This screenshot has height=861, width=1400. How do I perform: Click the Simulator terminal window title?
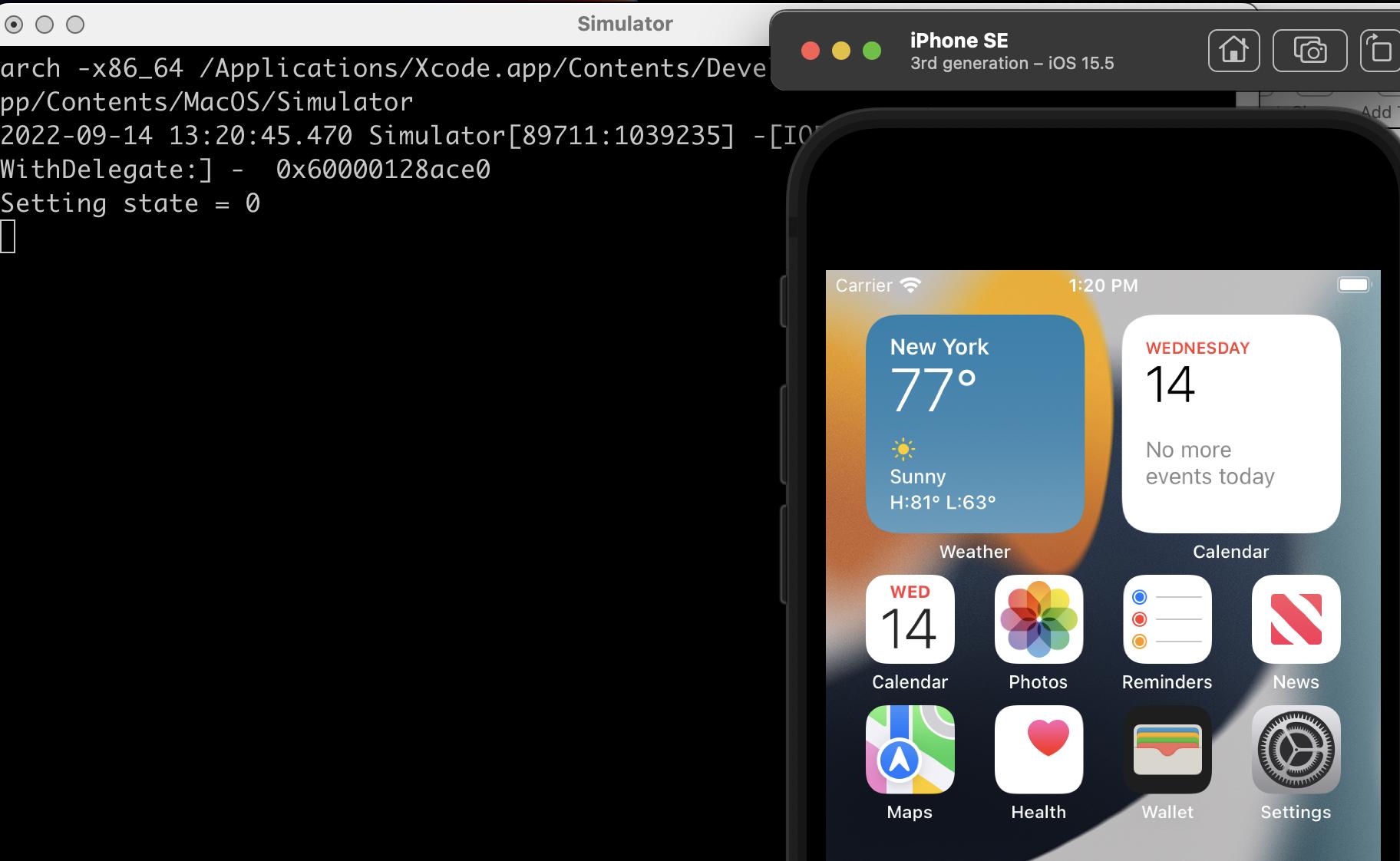(625, 24)
